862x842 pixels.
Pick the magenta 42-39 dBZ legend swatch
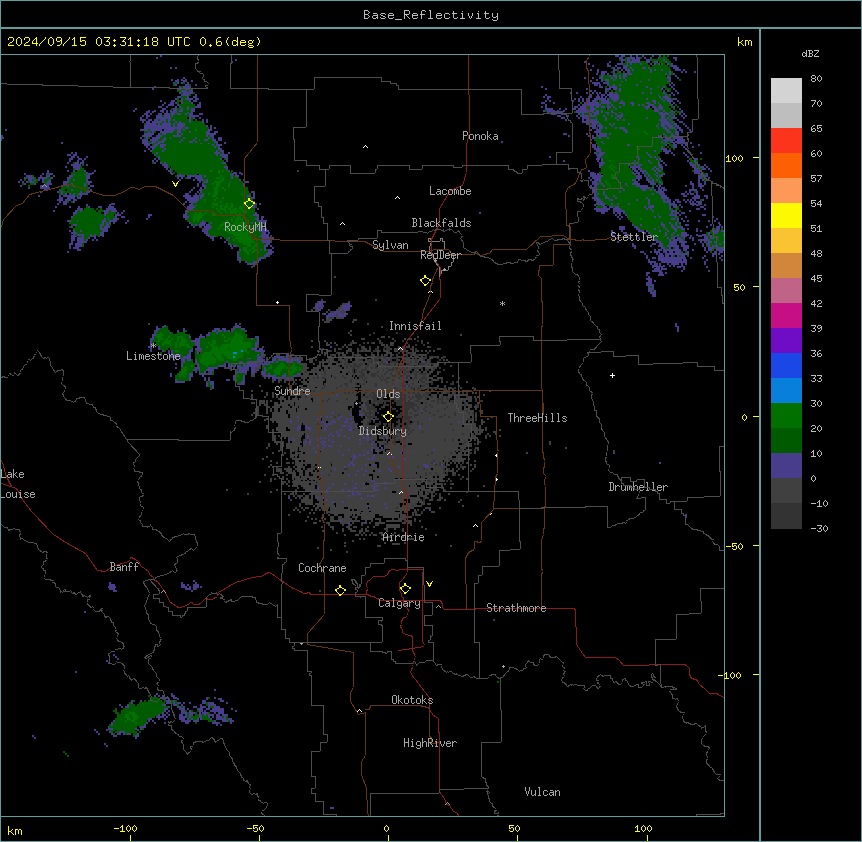[x=786, y=315]
